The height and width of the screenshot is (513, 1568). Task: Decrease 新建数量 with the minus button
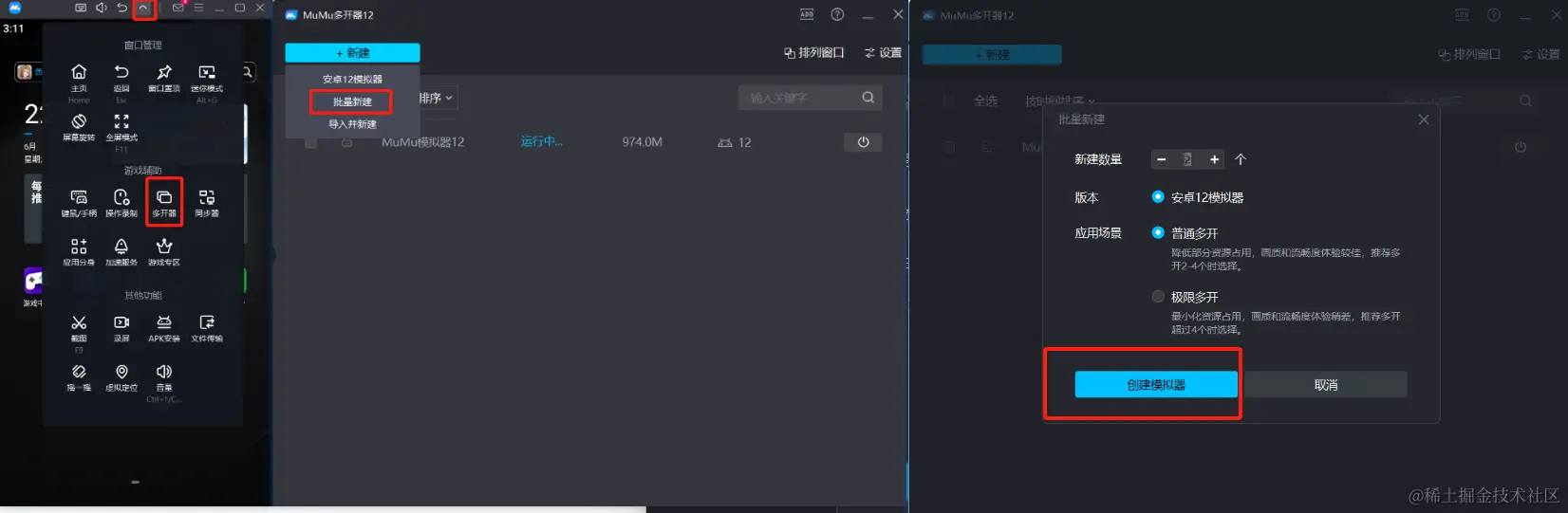coord(1161,159)
